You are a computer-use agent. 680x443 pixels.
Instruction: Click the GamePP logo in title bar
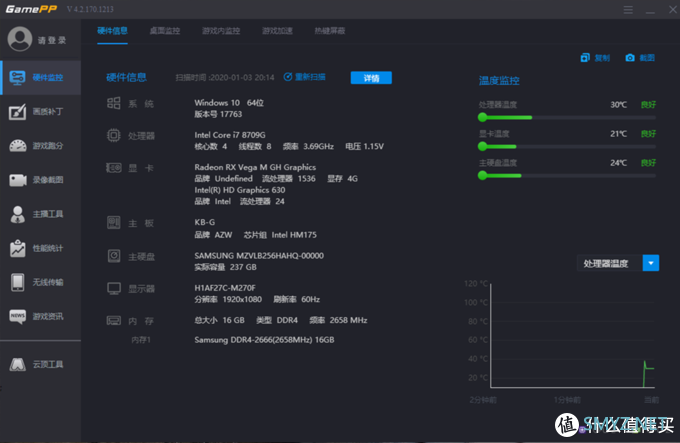31,9
